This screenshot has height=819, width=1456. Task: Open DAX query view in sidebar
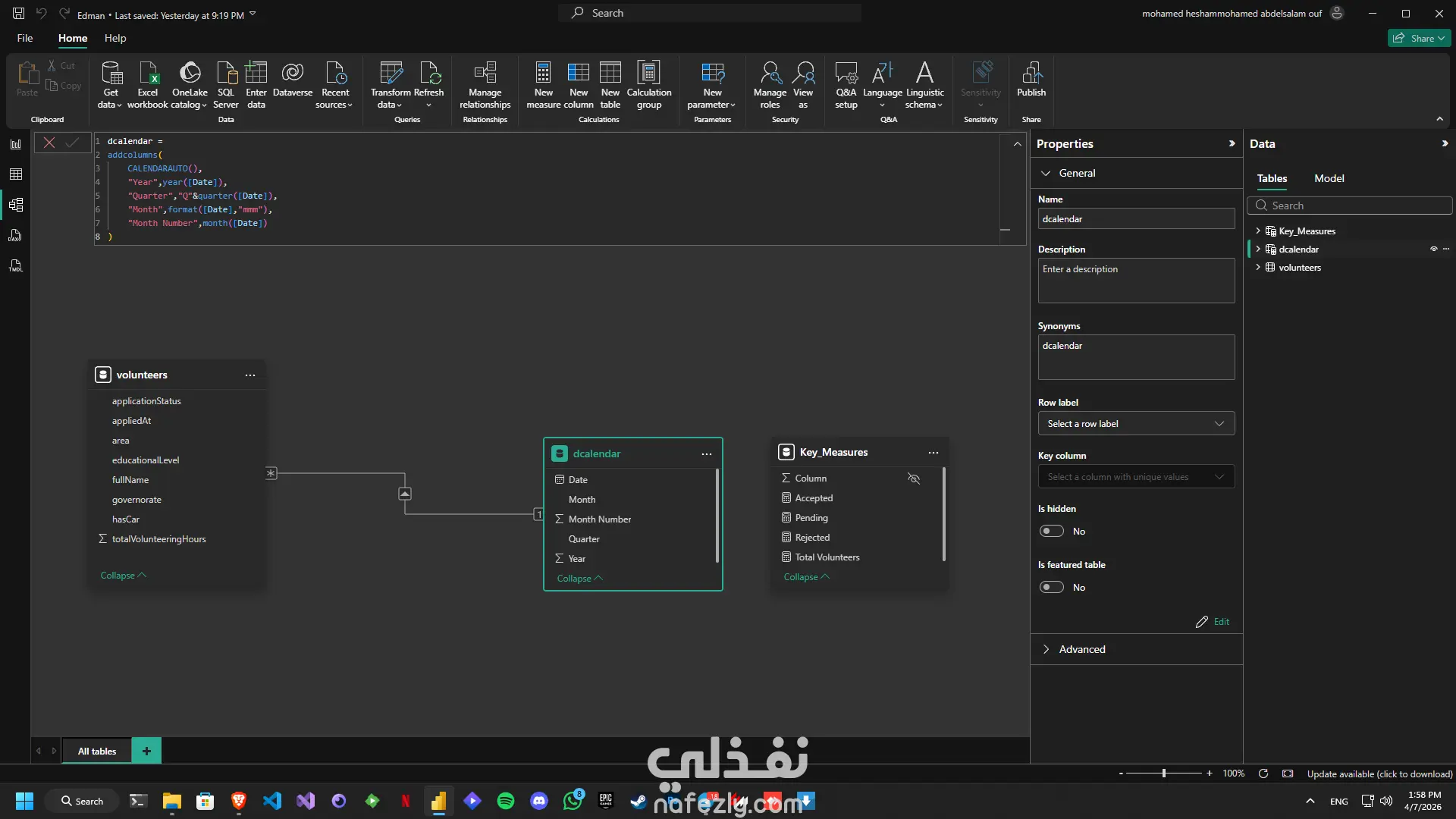(x=15, y=235)
